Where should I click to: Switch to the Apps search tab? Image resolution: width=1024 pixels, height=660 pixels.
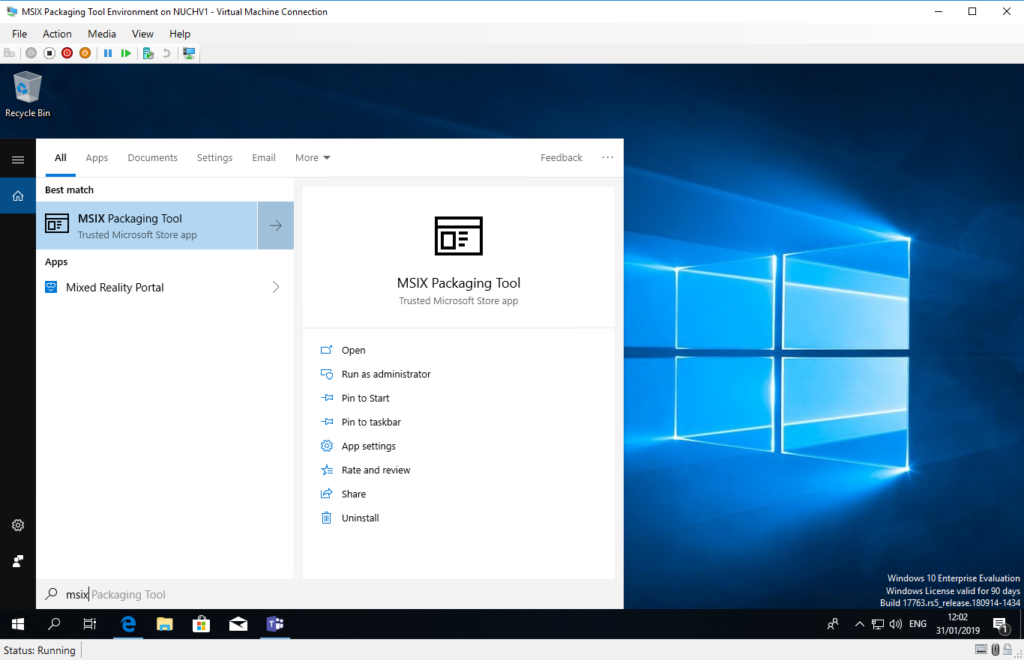pos(97,158)
